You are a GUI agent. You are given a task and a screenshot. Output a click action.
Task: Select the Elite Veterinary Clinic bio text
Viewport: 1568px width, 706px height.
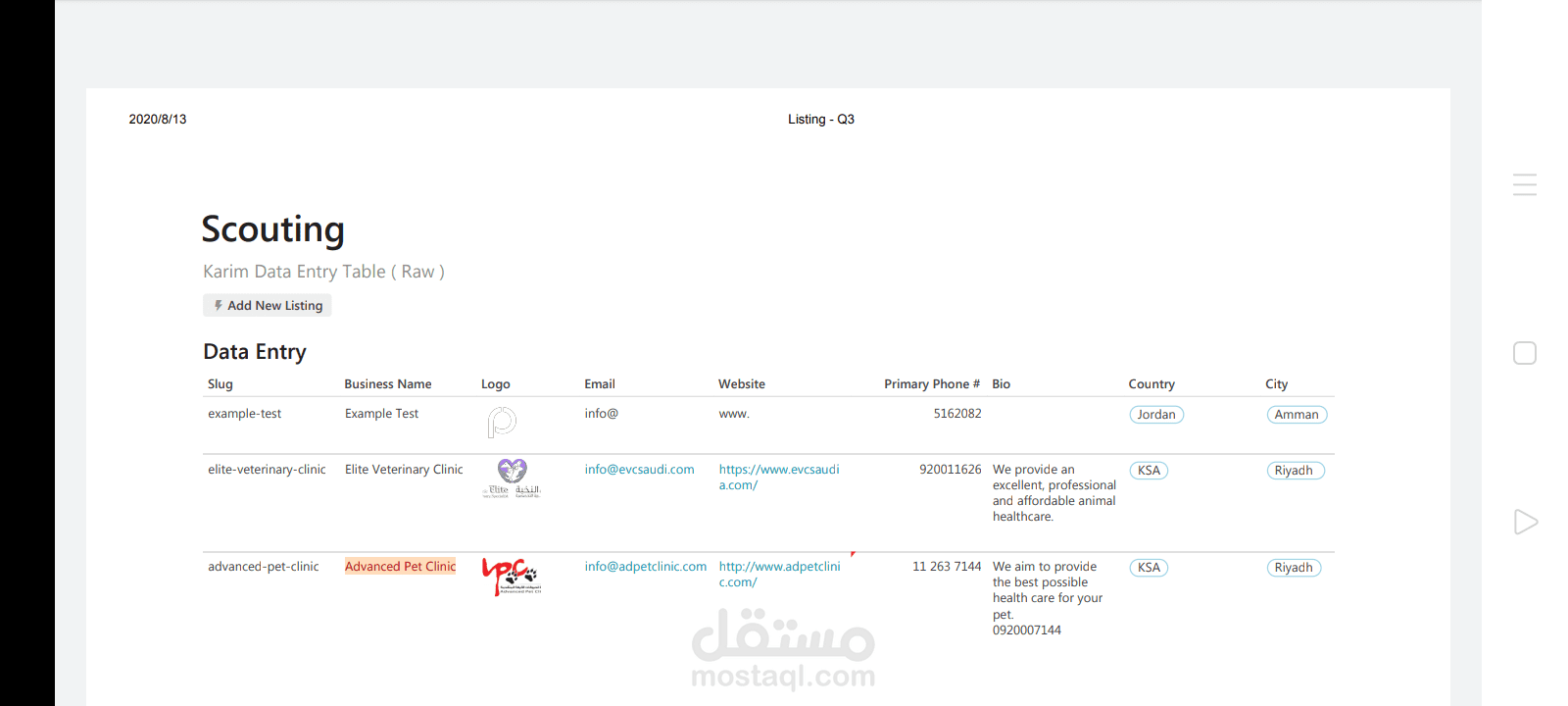pyautogui.click(x=1054, y=493)
